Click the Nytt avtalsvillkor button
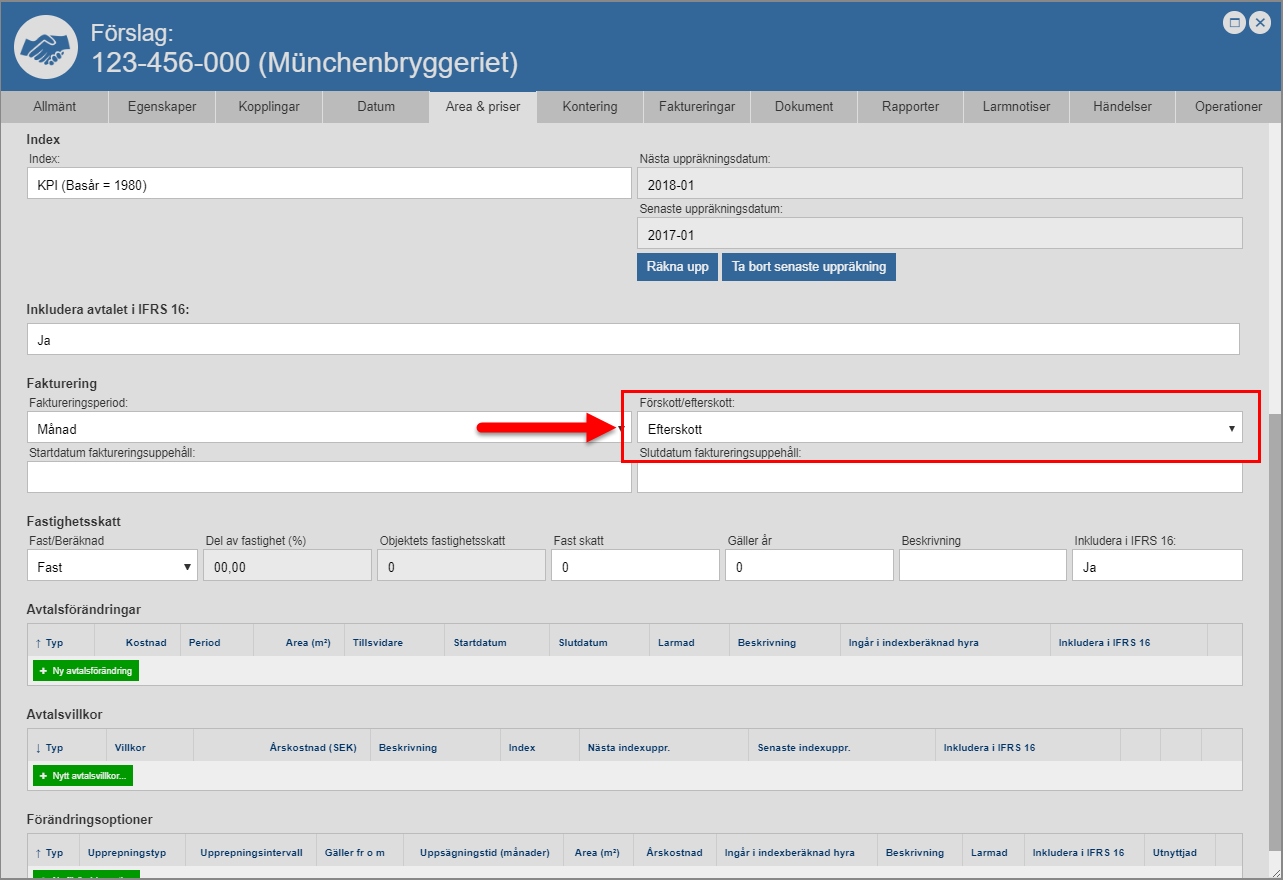This screenshot has height=880, width=1283. tap(83, 776)
